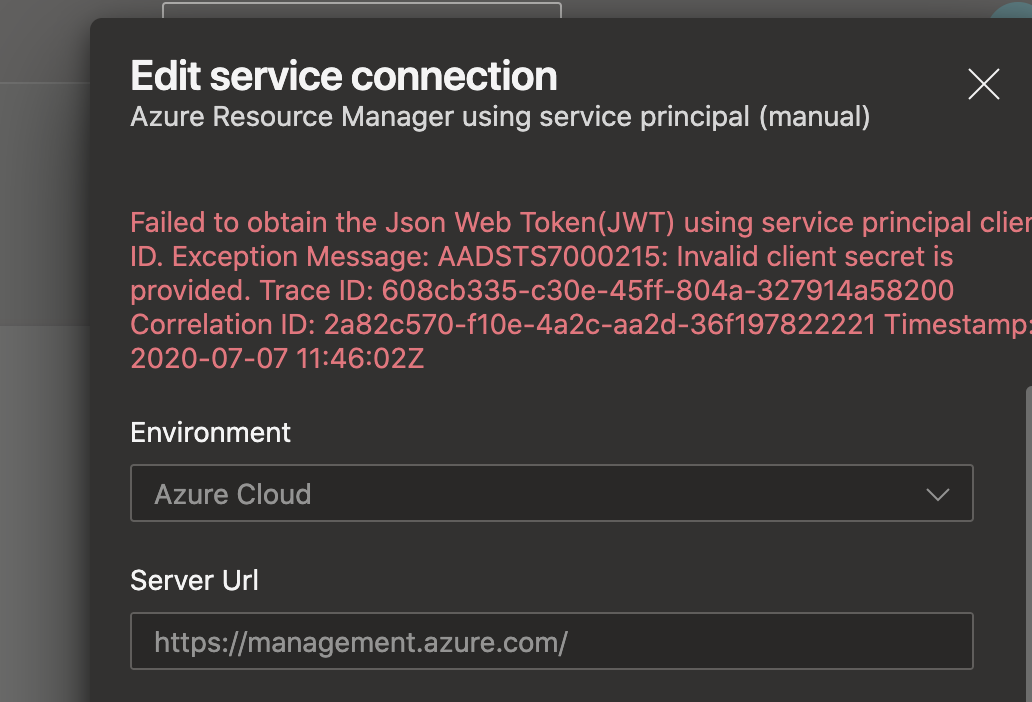Click the search box behind the dialog
This screenshot has height=702, width=1032.
point(360,10)
